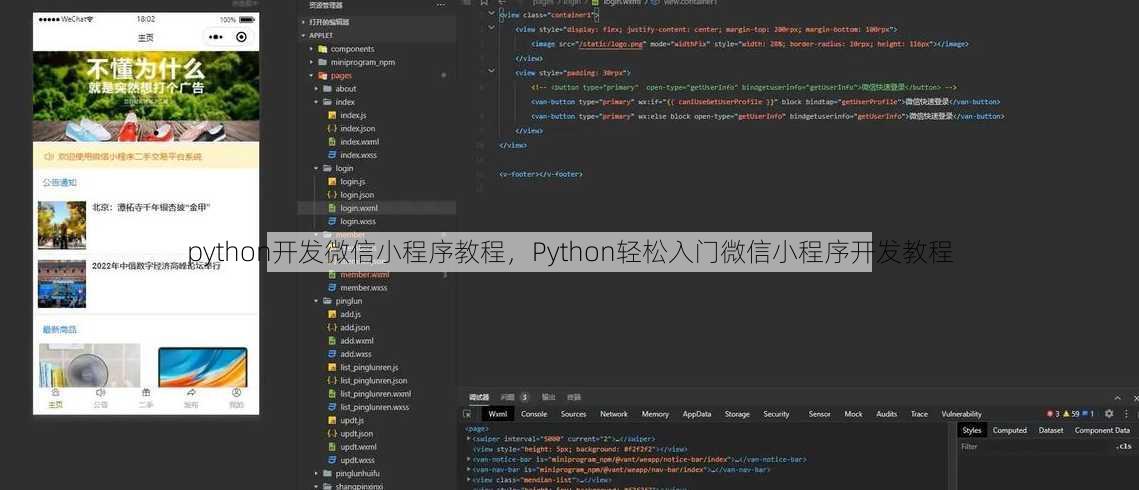This screenshot has height=490, width=1139.
Task: Select the Wxml tab
Action: [498, 414]
